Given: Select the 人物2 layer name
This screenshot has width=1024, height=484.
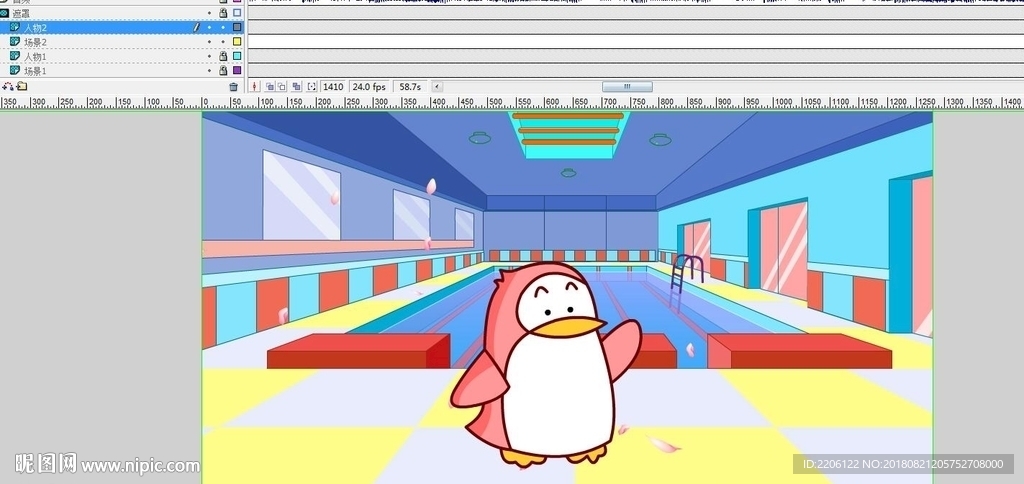Looking at the screenshot, I should coord(35,28).
